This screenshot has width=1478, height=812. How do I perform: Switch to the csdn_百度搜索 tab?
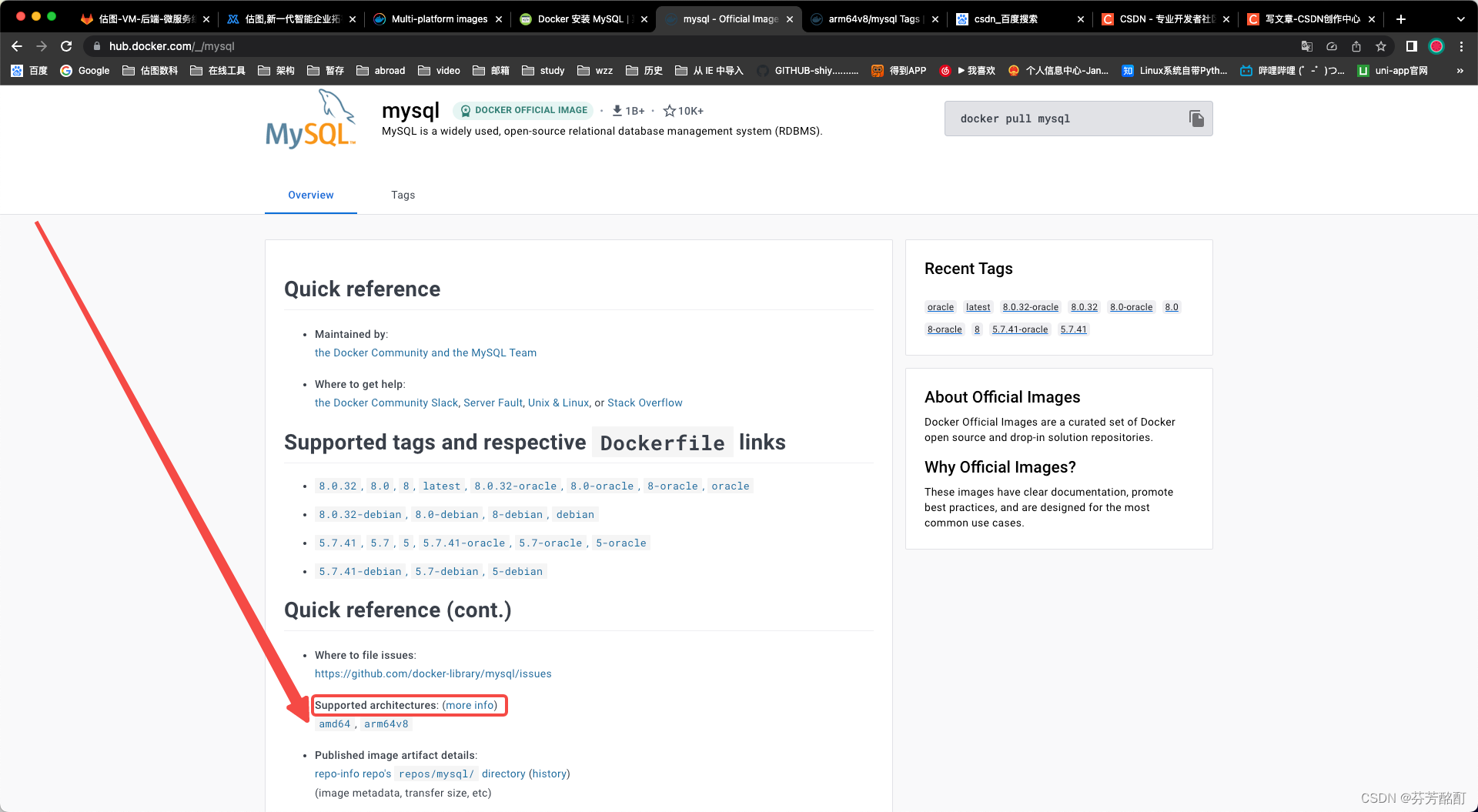click(1019, 19)
